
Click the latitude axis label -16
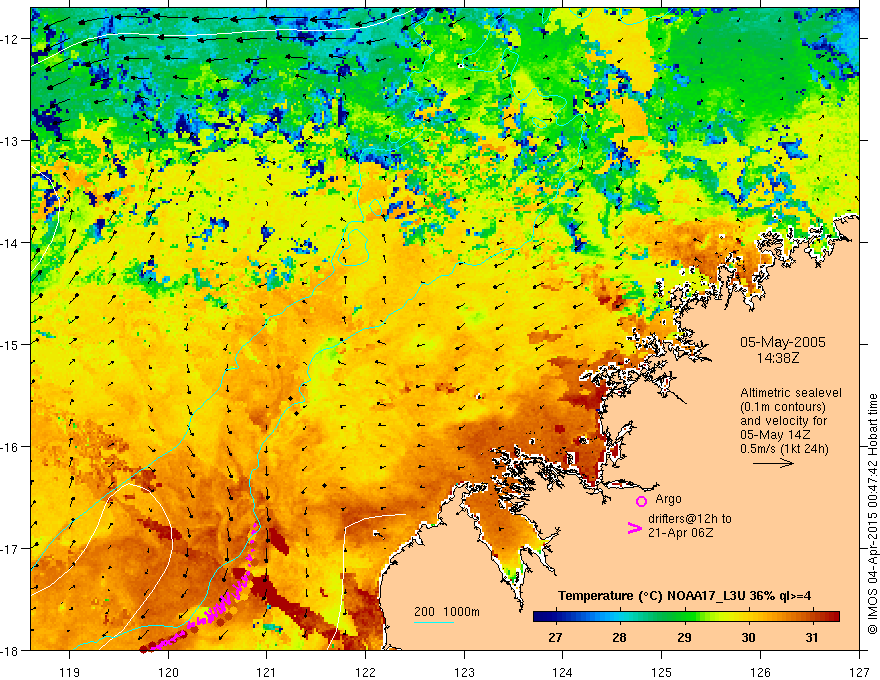[10, 447]
